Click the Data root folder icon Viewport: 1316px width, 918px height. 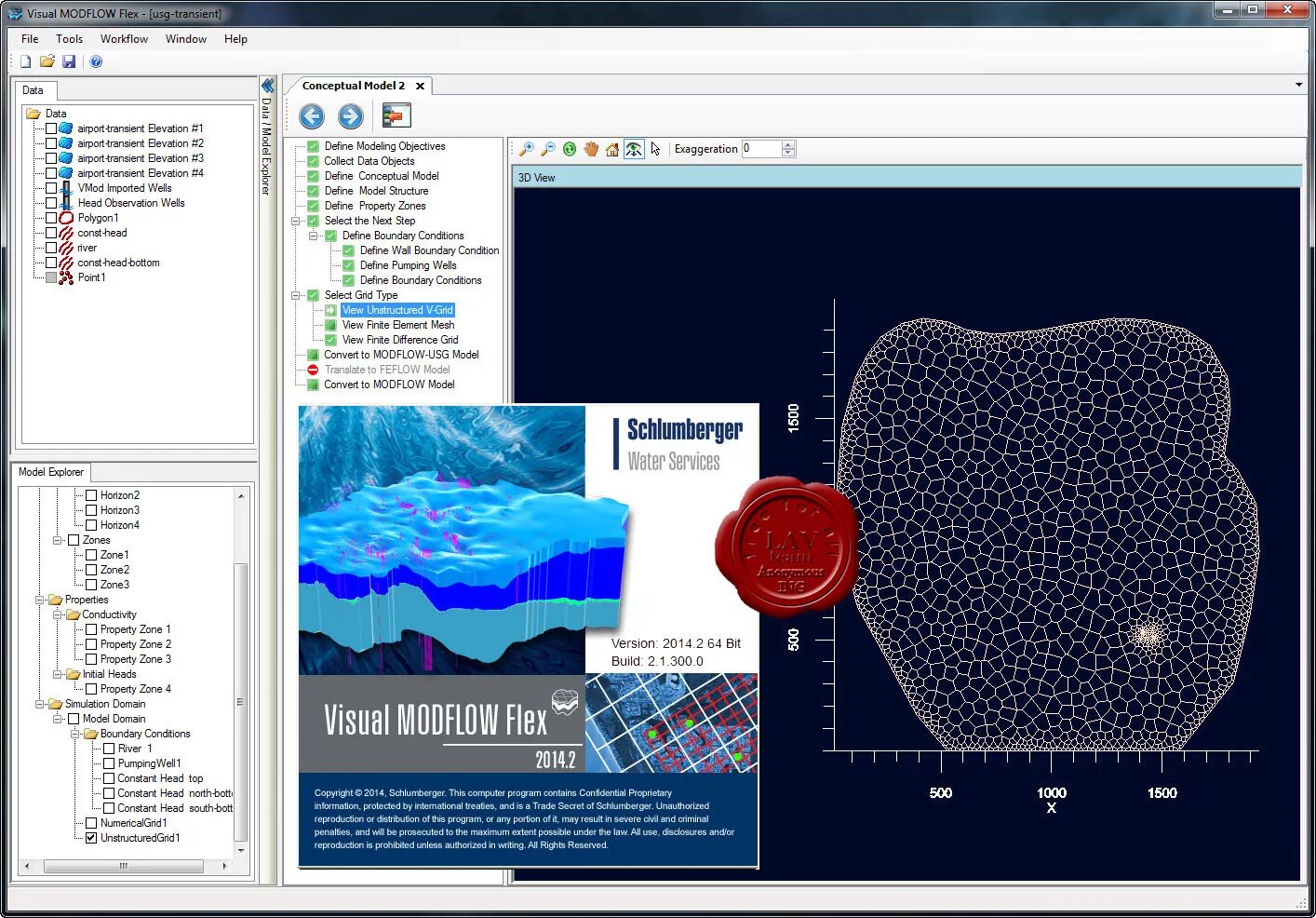pos(34,114)
